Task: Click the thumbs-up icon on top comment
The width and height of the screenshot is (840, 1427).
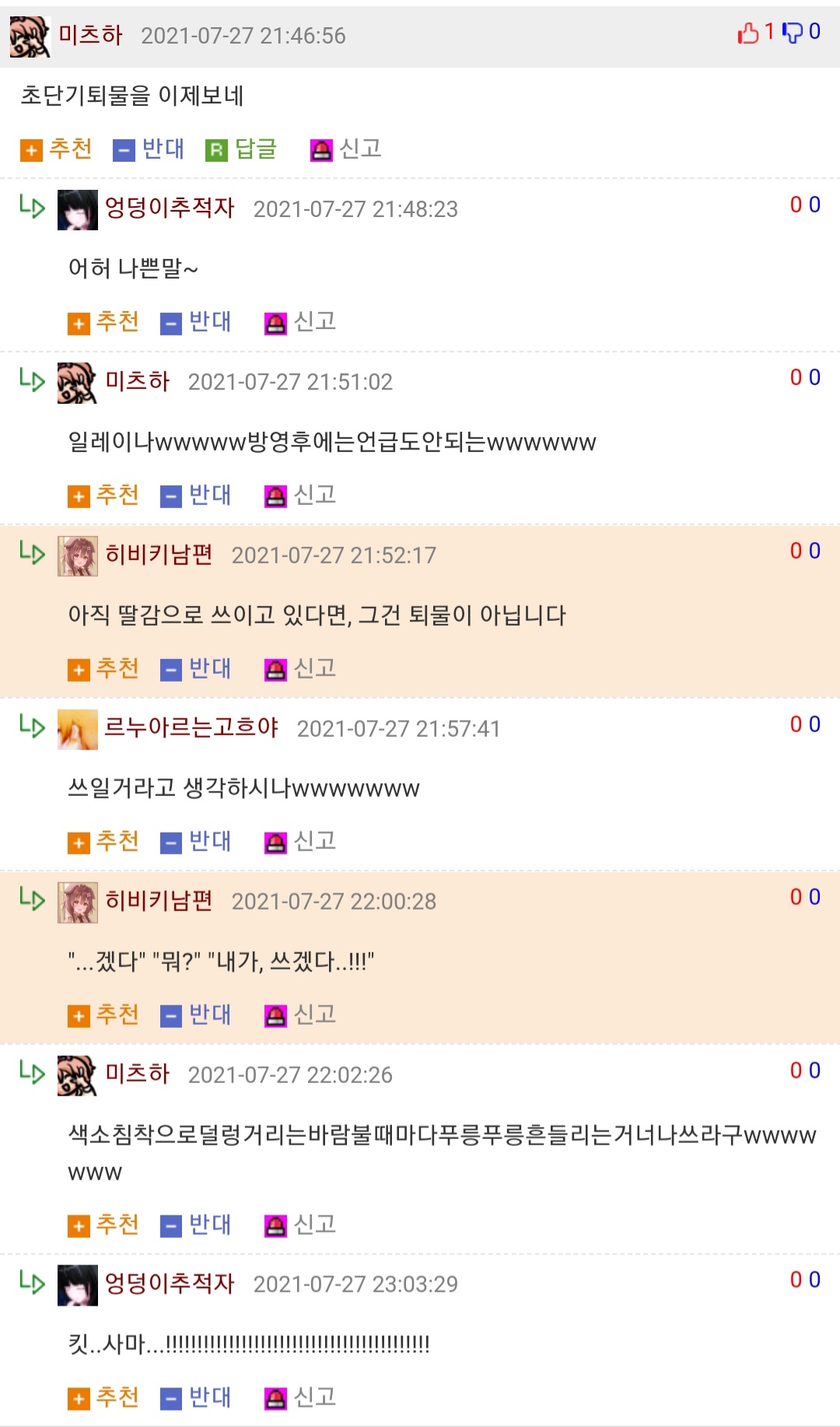Action: (x=747, y=33)
